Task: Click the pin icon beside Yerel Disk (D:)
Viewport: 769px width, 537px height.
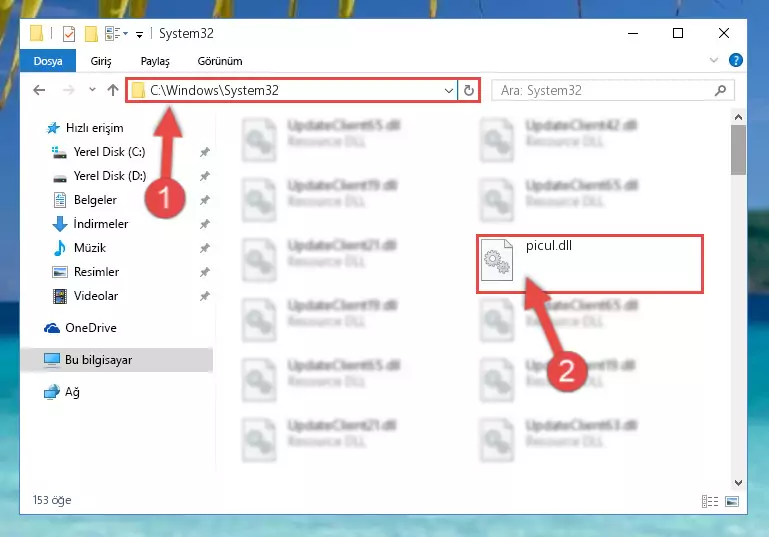Action: (x=205, y=176)
